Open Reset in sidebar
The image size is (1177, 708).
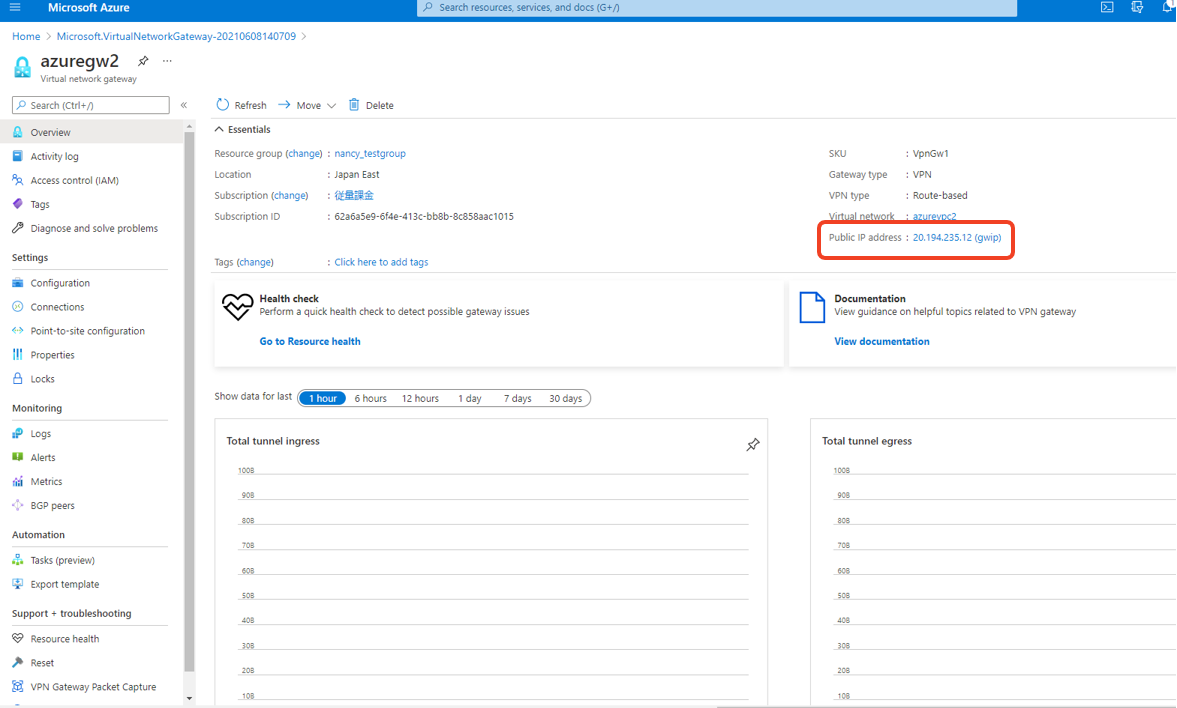point(42,663)
